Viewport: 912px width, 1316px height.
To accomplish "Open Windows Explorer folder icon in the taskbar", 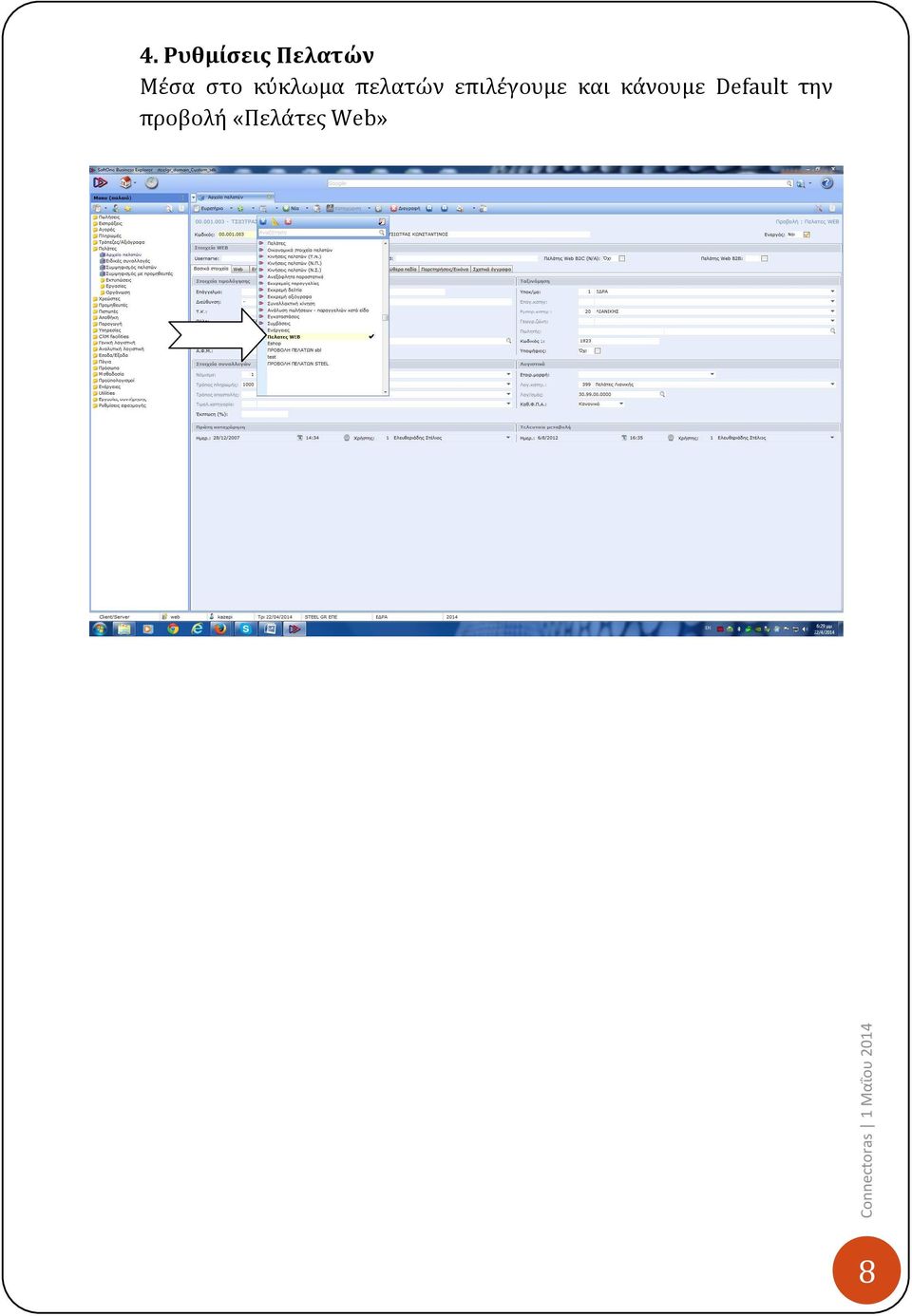I will (x=123, y=629).
